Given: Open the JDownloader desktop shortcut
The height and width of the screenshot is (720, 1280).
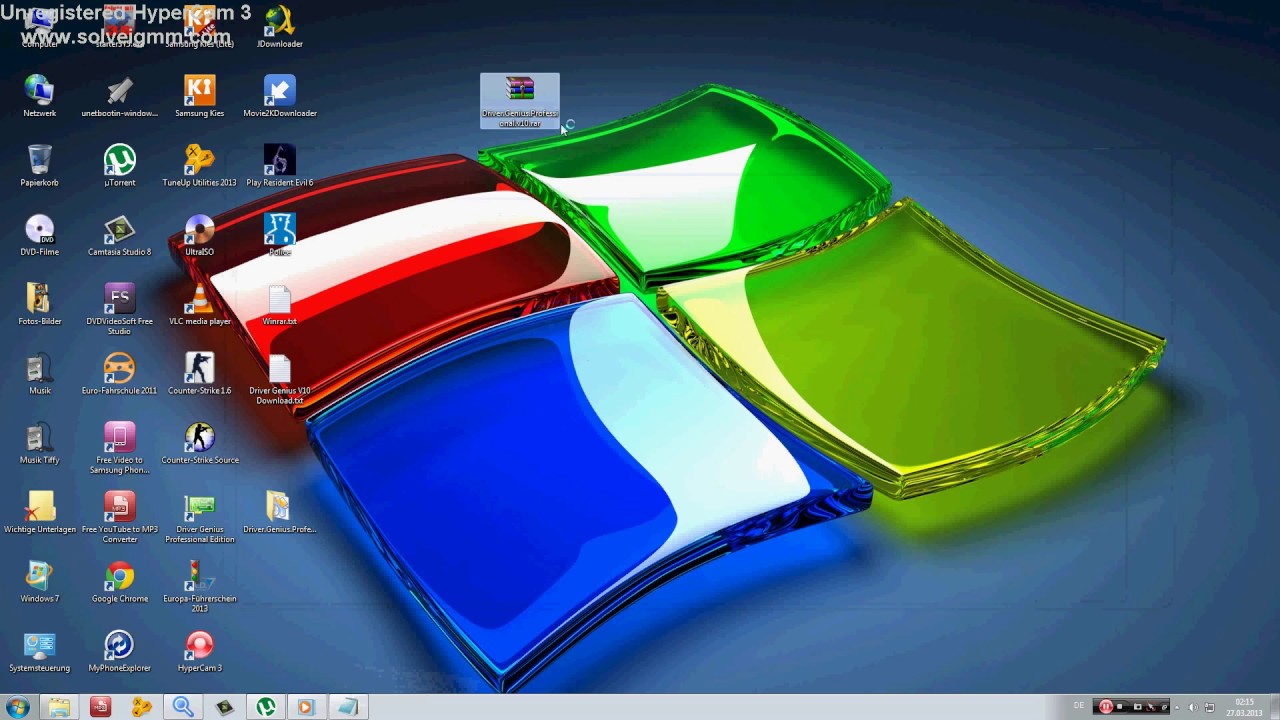Looking at the screenshot, I should pos(280,28).
